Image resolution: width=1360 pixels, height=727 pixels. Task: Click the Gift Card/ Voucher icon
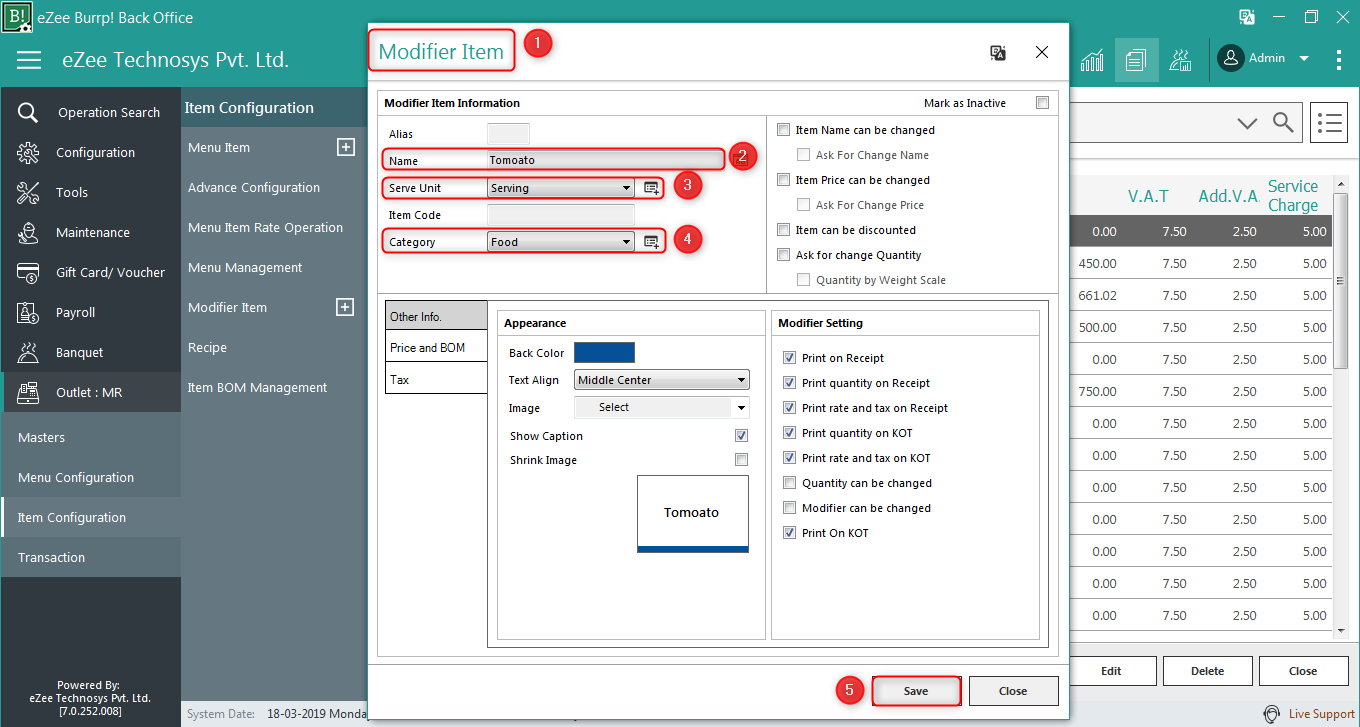28,272
